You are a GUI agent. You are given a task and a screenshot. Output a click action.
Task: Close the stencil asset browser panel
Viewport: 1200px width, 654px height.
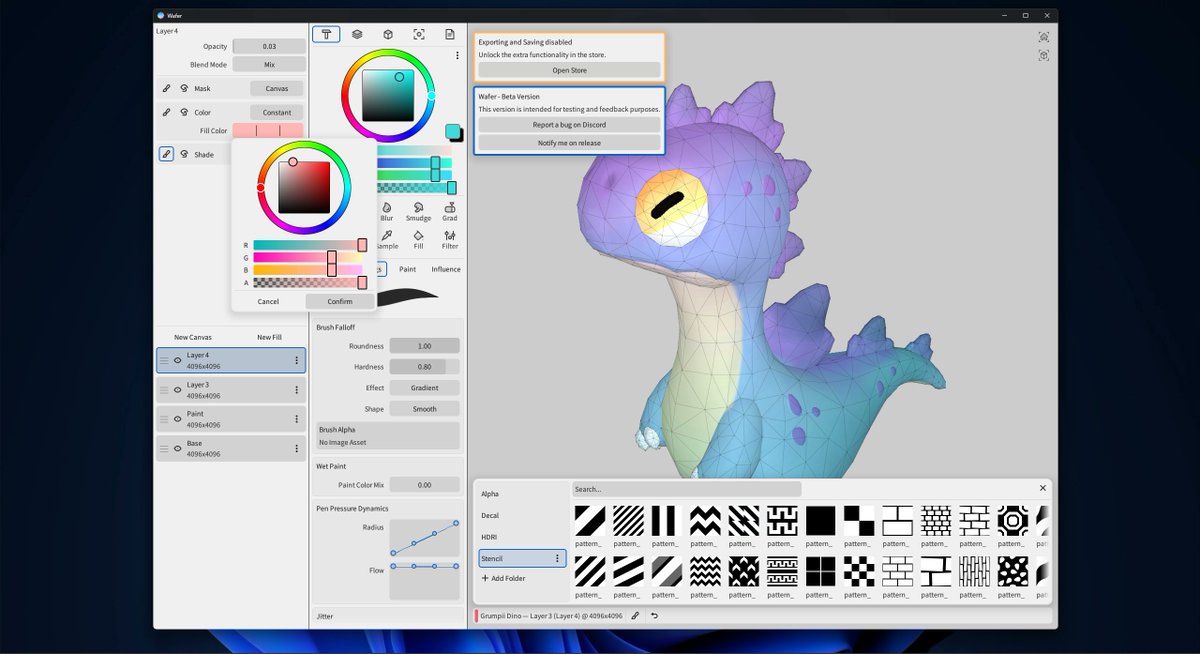click(x=1043, y=488)
